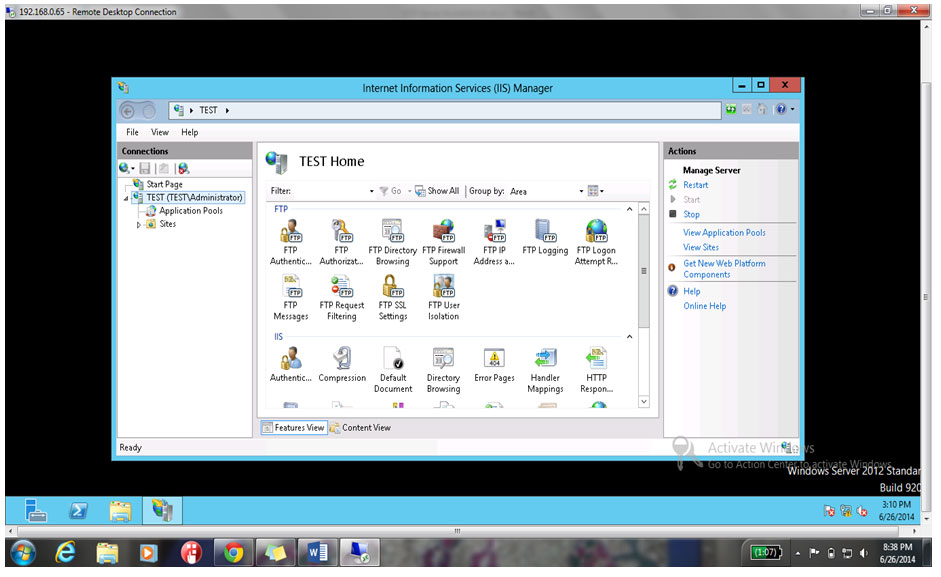
Task: Open Internet Explorer from the host taskbar
Action: [65, 552]
